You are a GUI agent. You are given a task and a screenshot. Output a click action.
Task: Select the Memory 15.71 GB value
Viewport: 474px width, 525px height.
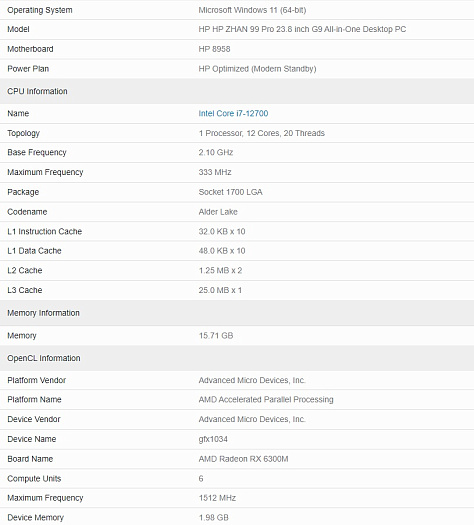pyautogui.click(x=216, y=335)
